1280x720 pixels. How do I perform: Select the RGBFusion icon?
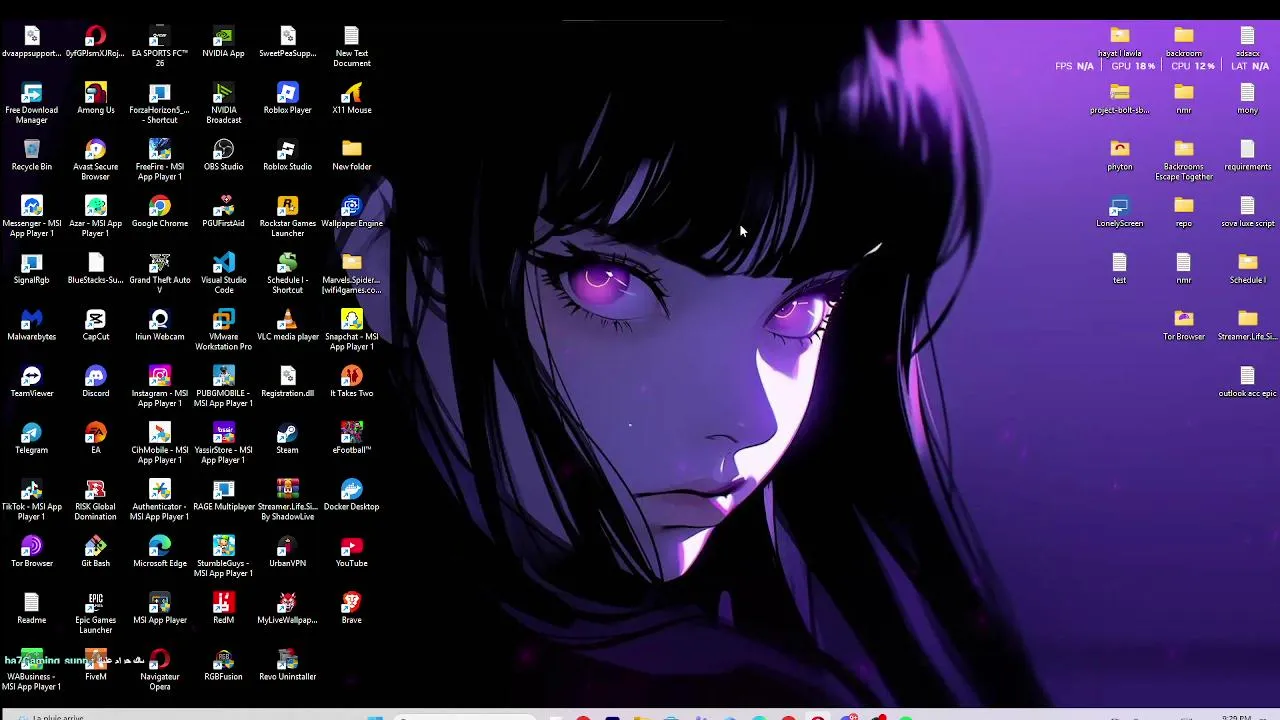[x=223, y=666]
